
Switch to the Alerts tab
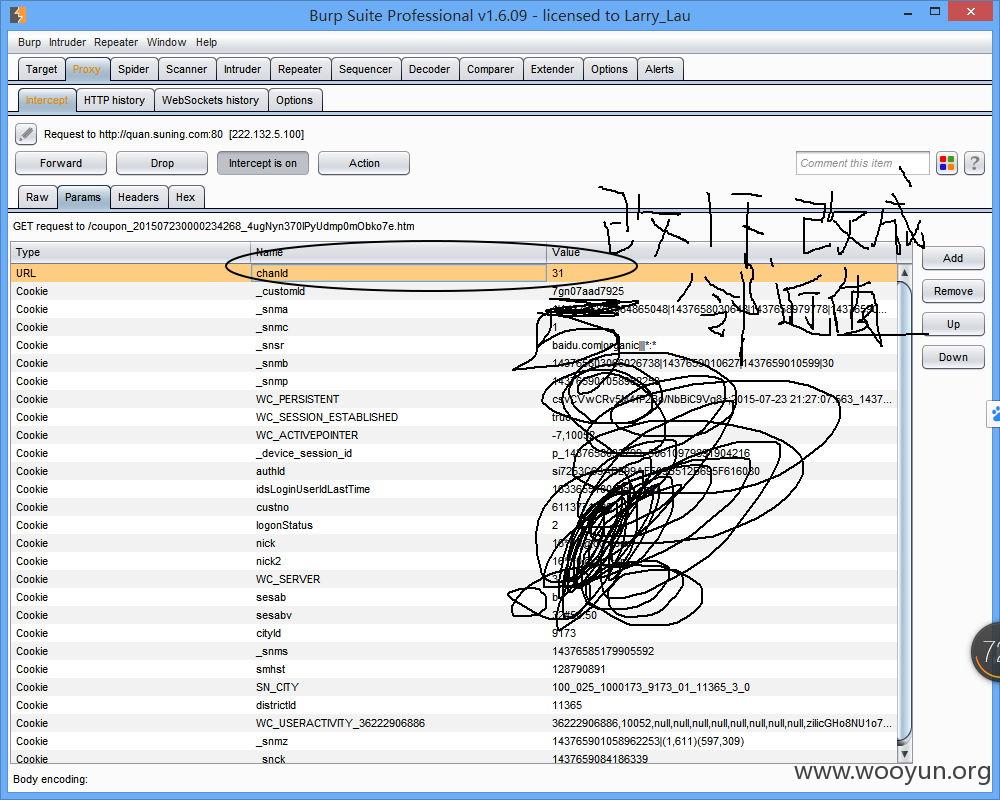(x=659, y=70)
